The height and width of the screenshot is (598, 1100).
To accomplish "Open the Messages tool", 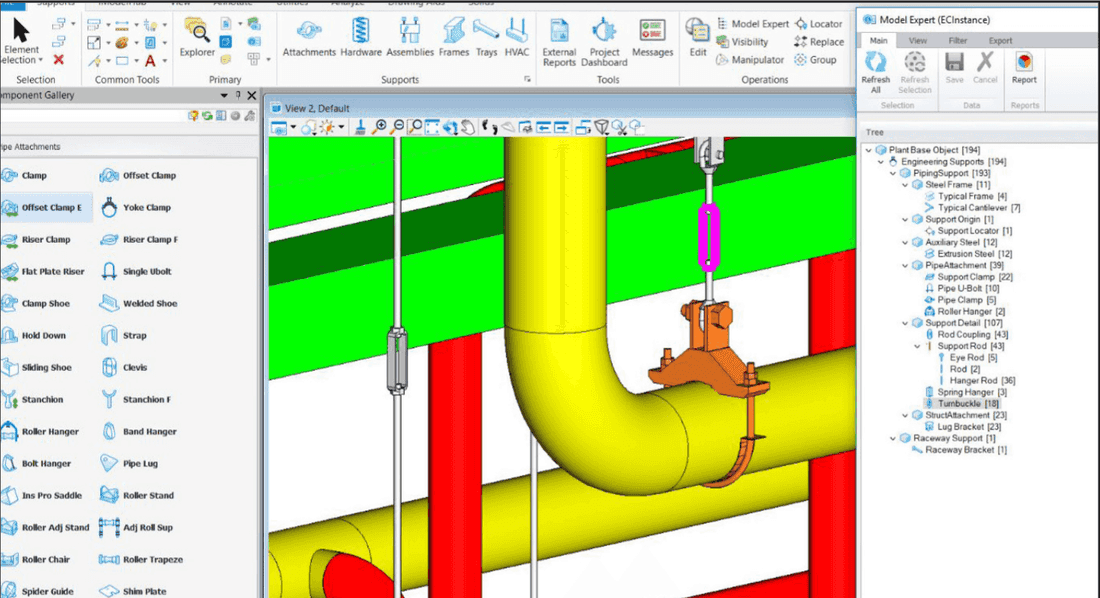I will click(652, 38).
